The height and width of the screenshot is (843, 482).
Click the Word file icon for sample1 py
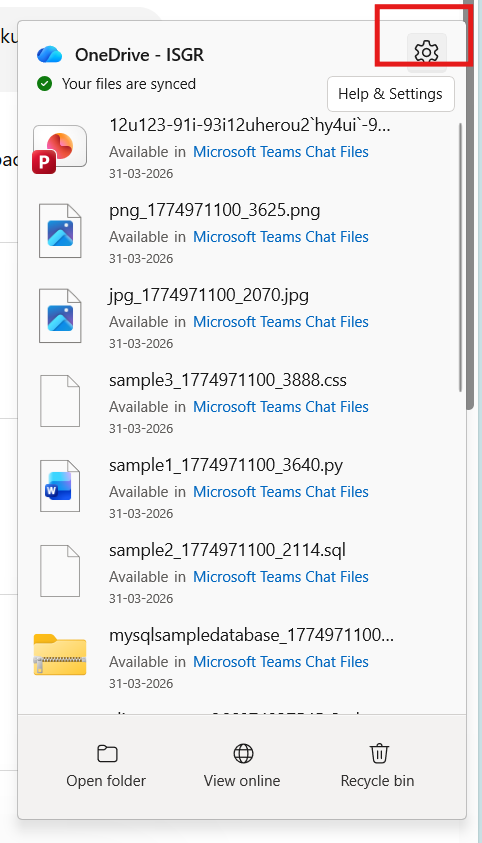pos(60,485)
